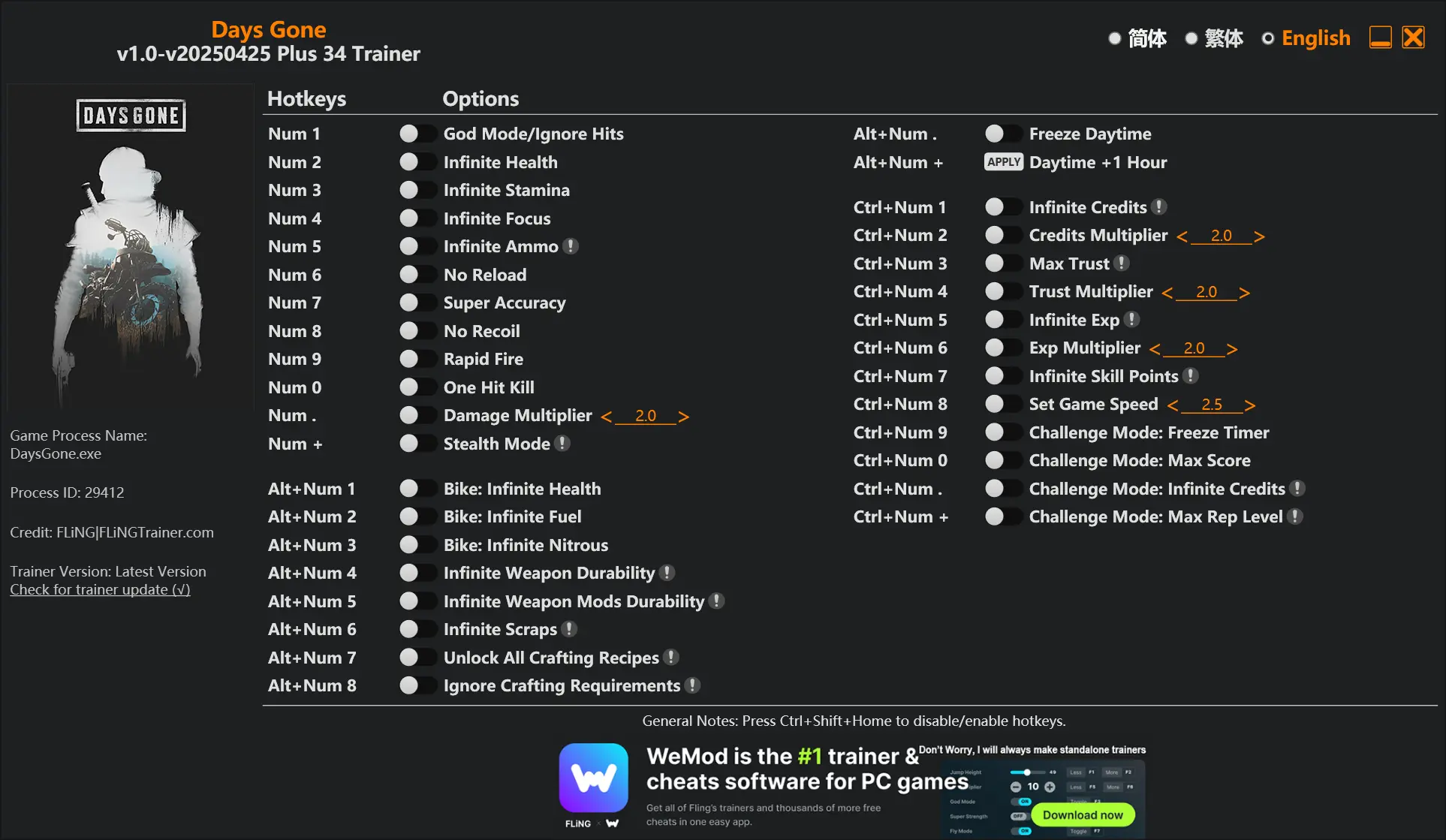This screenshot has width=1446, height=840.
Task: Enable the Set Game Speed toggle
Action: pyautogui.click(x=1003, y=404)
